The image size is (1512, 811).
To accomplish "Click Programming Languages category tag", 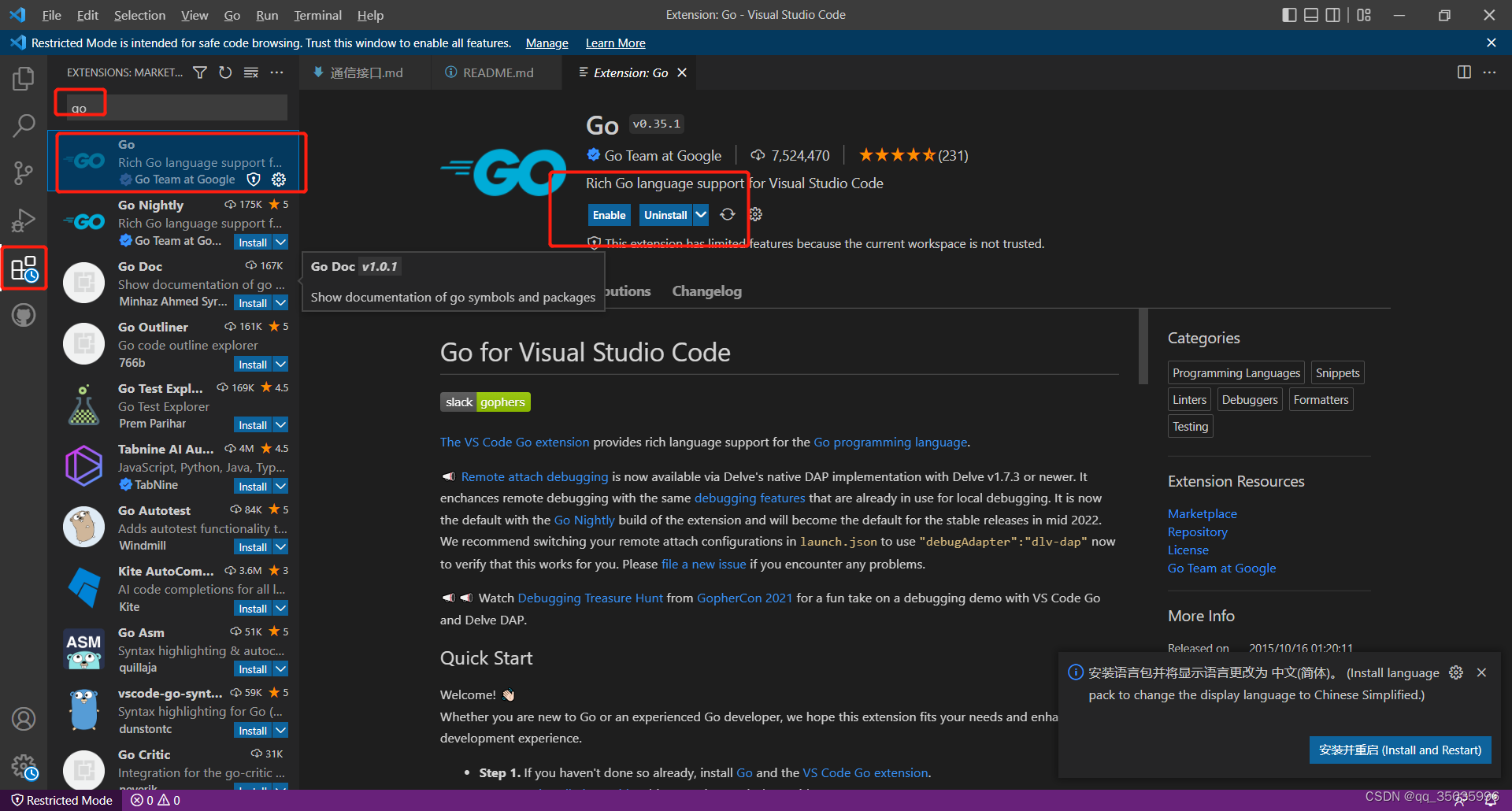I will tap(1236, 373).
